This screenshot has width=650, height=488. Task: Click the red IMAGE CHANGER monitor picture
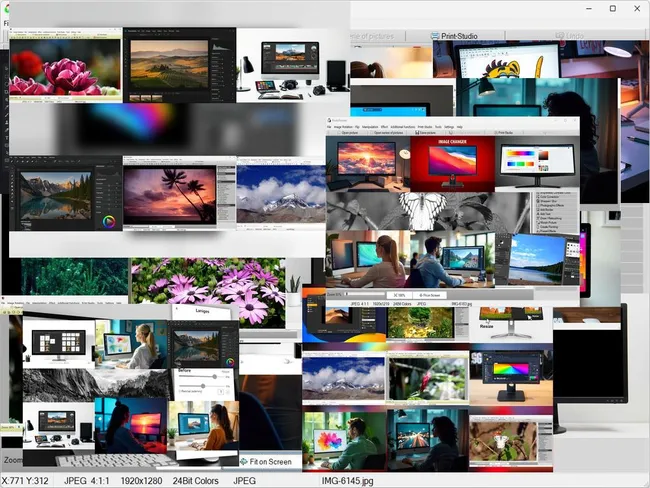[x=452, y=164]
